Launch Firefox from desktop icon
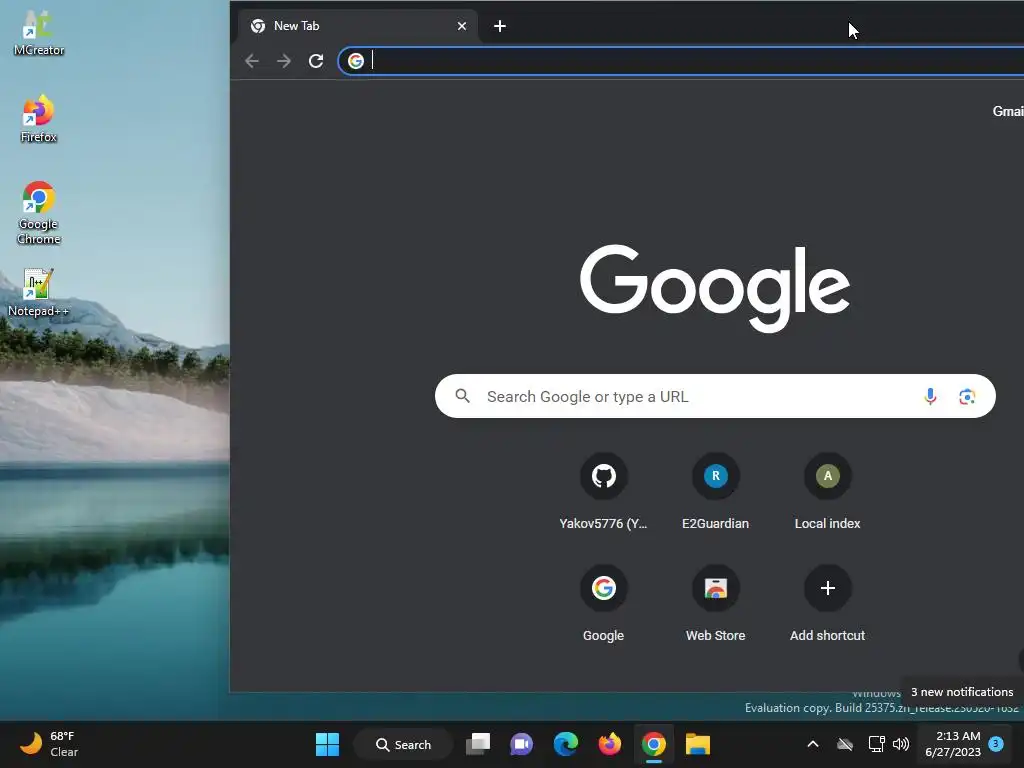 click(x=39, y=119)
